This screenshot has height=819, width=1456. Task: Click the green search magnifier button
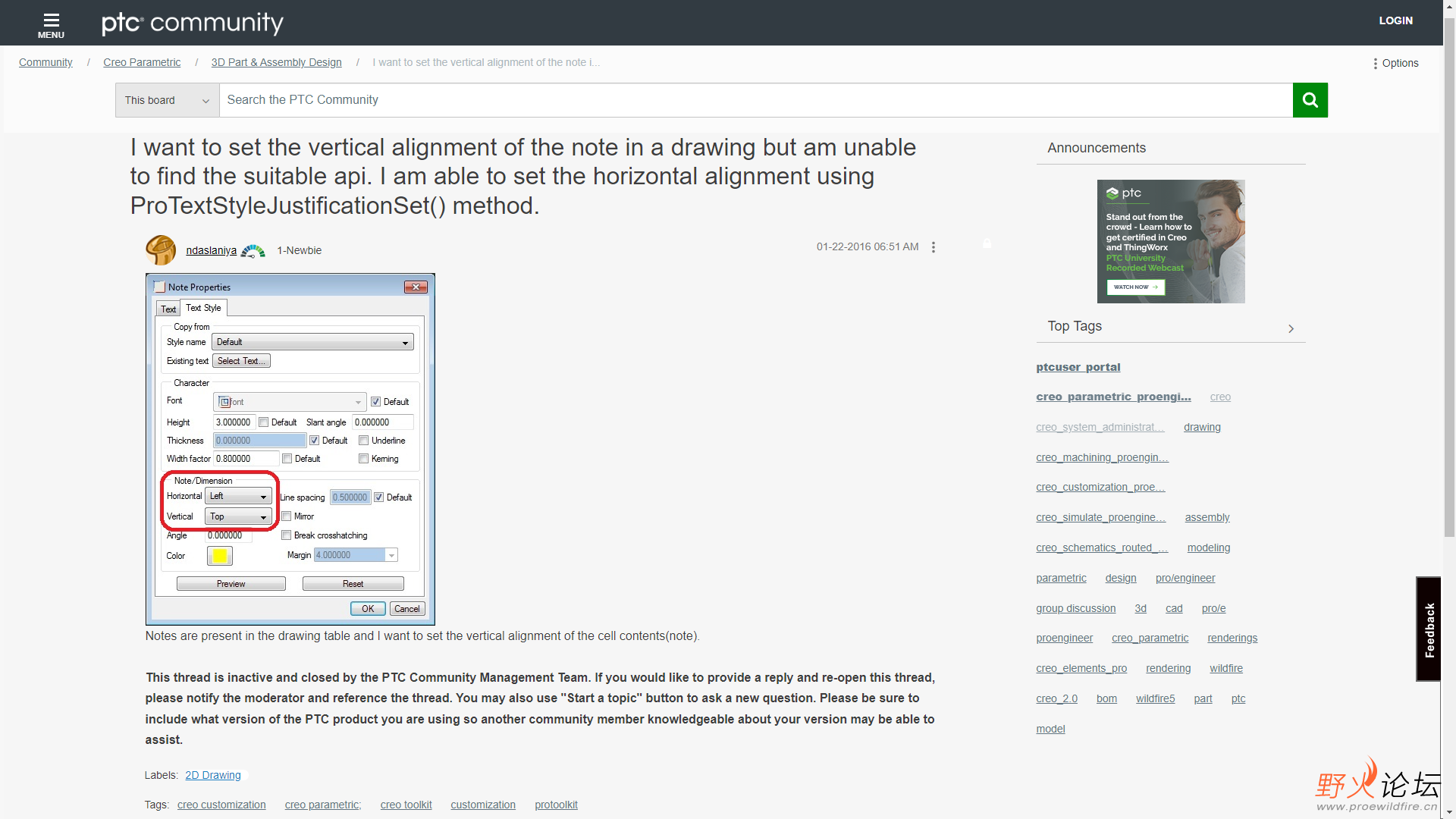[x=1310, y=100]
